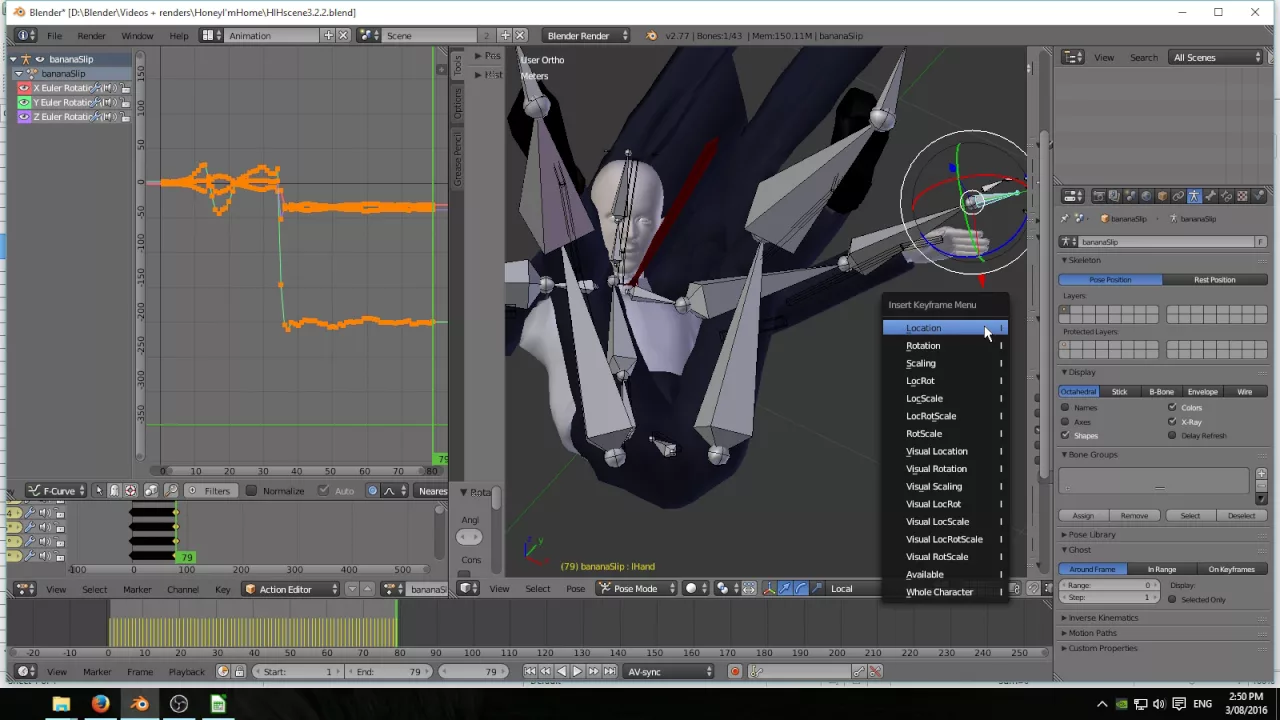Open the Action Editor mode dropdown
1280x720 pixels.
[x=289, y=590]
